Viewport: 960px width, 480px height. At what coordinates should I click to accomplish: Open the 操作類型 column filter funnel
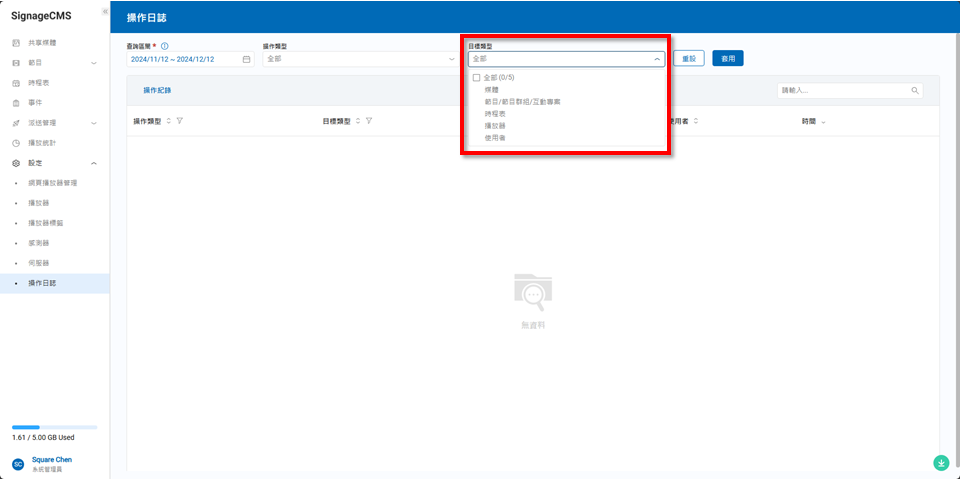[x=179, y=121]
